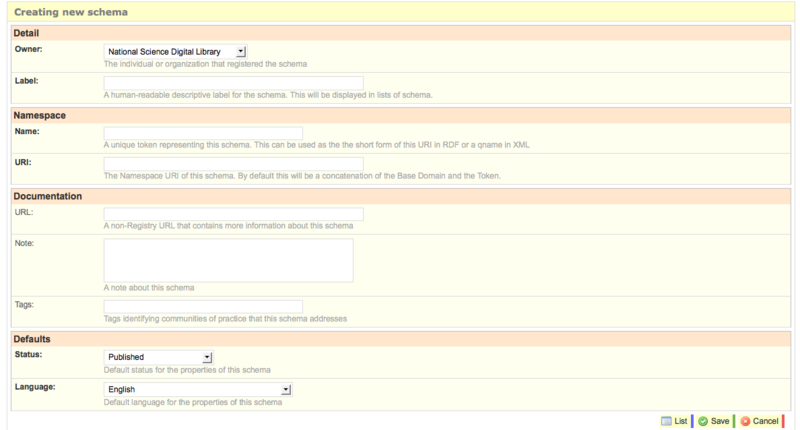Click the 'Language:' field label
The image size is (800, 430).
35,387
